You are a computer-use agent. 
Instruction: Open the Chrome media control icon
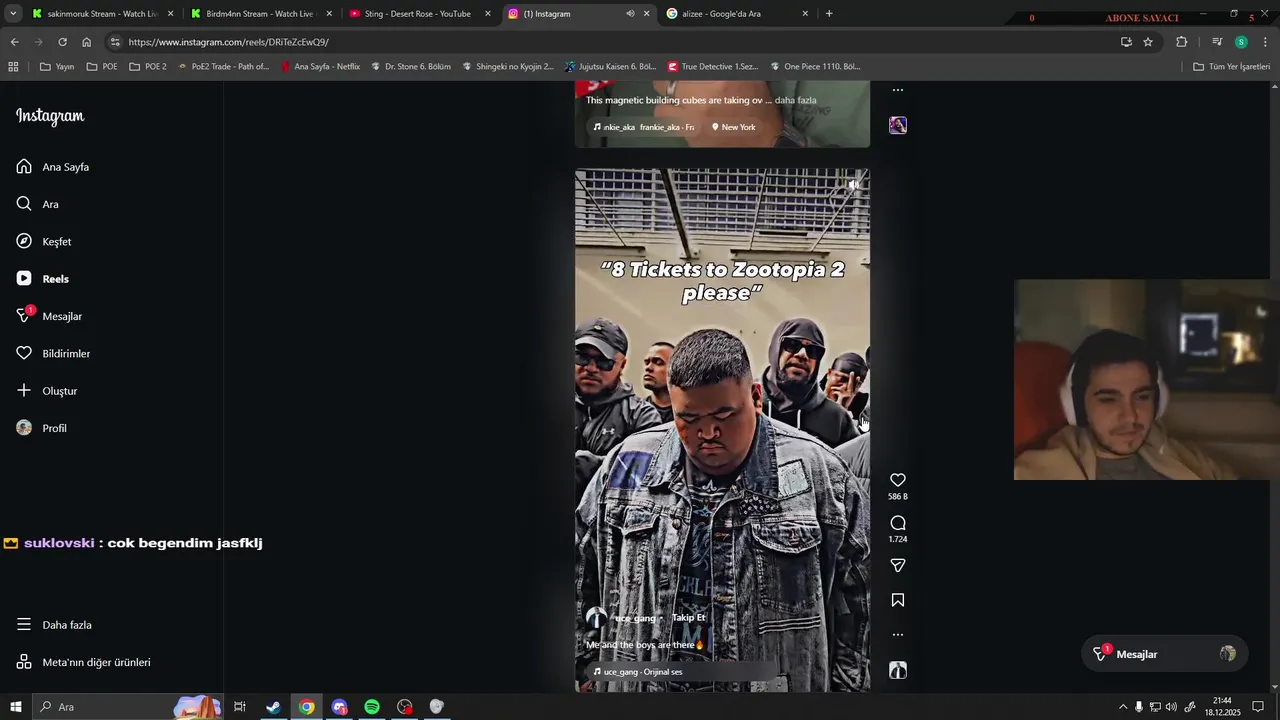coord(1217,42)
